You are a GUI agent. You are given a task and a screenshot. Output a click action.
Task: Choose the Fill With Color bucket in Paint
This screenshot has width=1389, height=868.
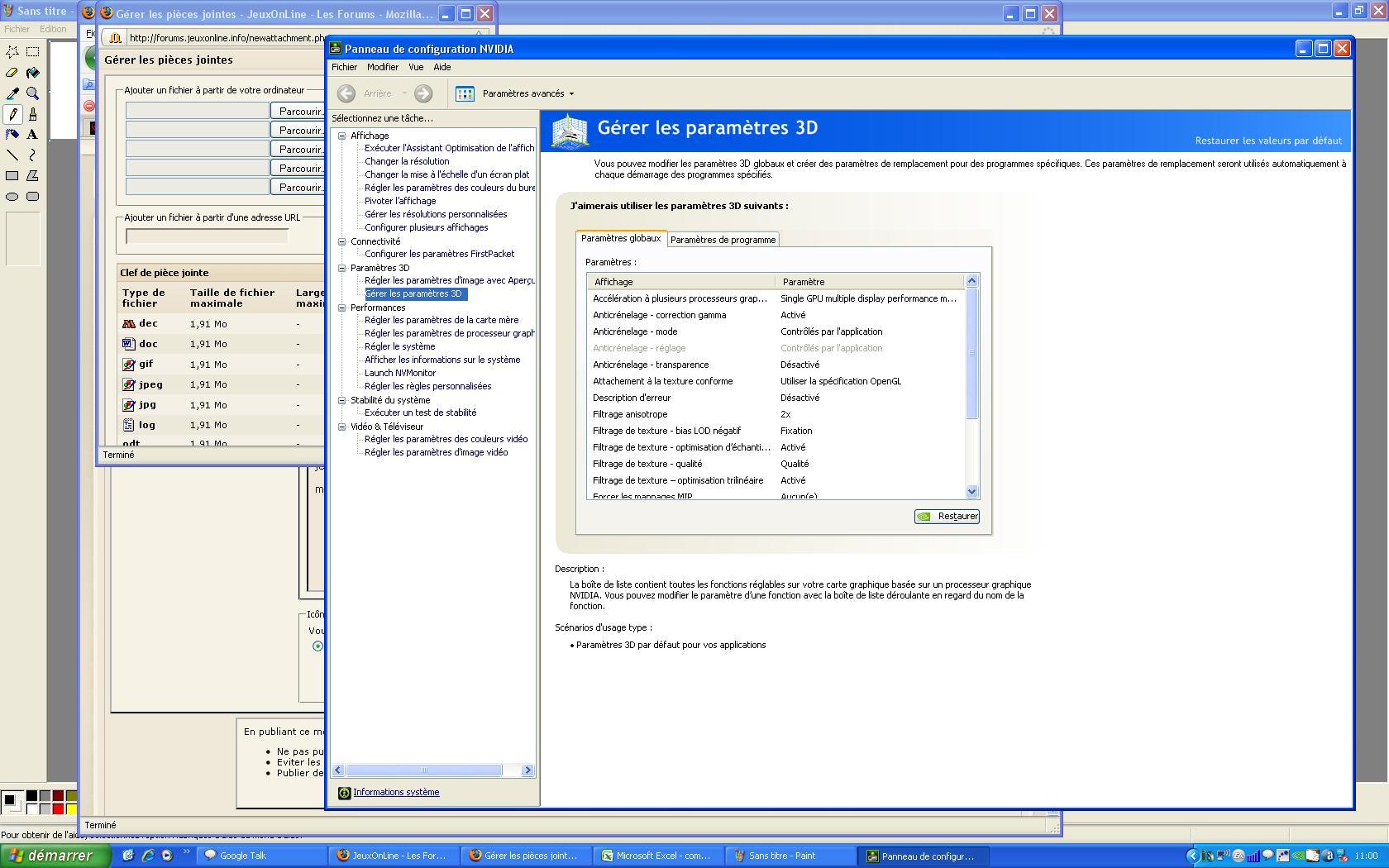[33, 73]
